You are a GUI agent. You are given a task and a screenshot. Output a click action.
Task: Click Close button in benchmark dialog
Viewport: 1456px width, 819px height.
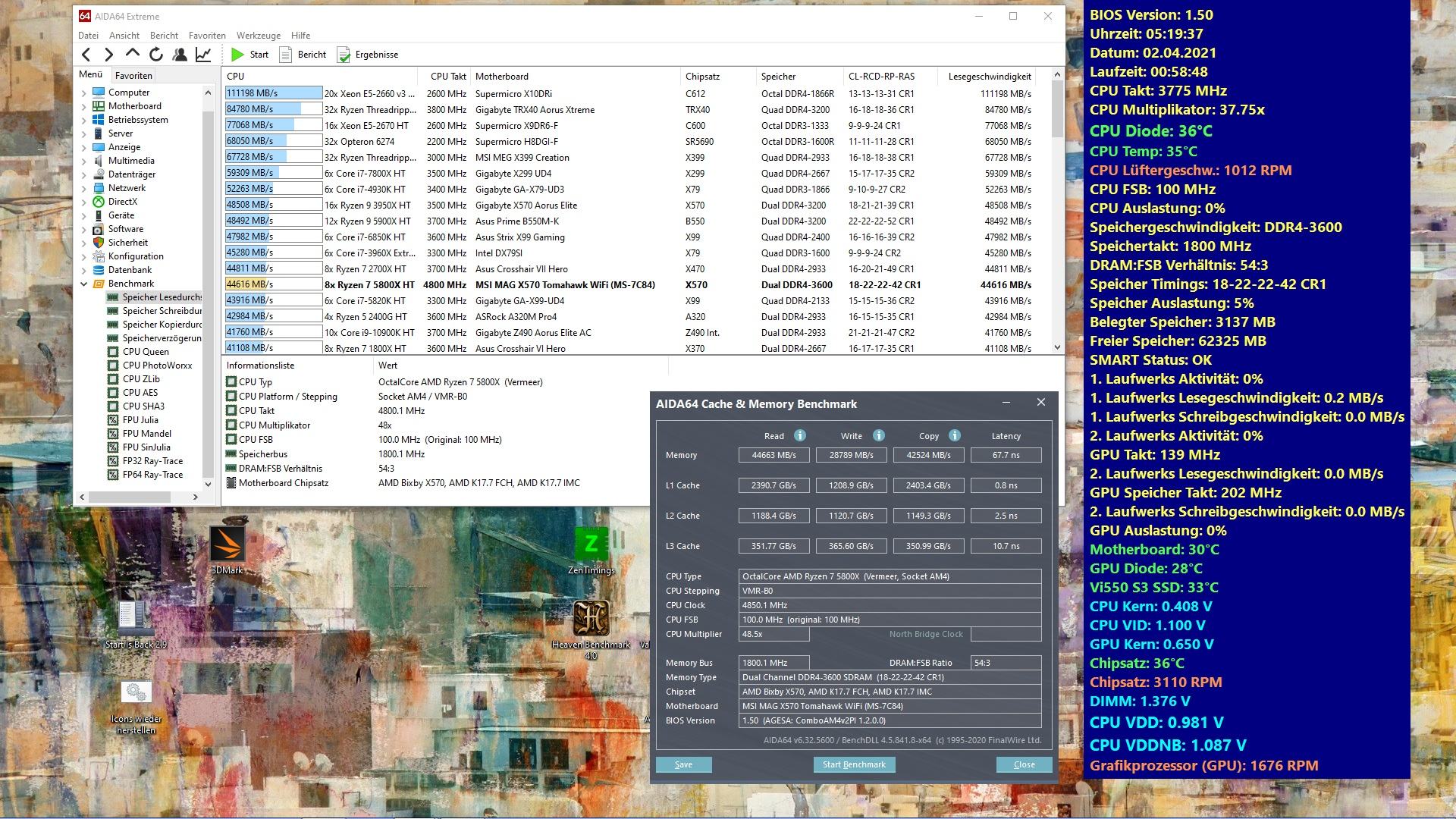[1024, 764]
